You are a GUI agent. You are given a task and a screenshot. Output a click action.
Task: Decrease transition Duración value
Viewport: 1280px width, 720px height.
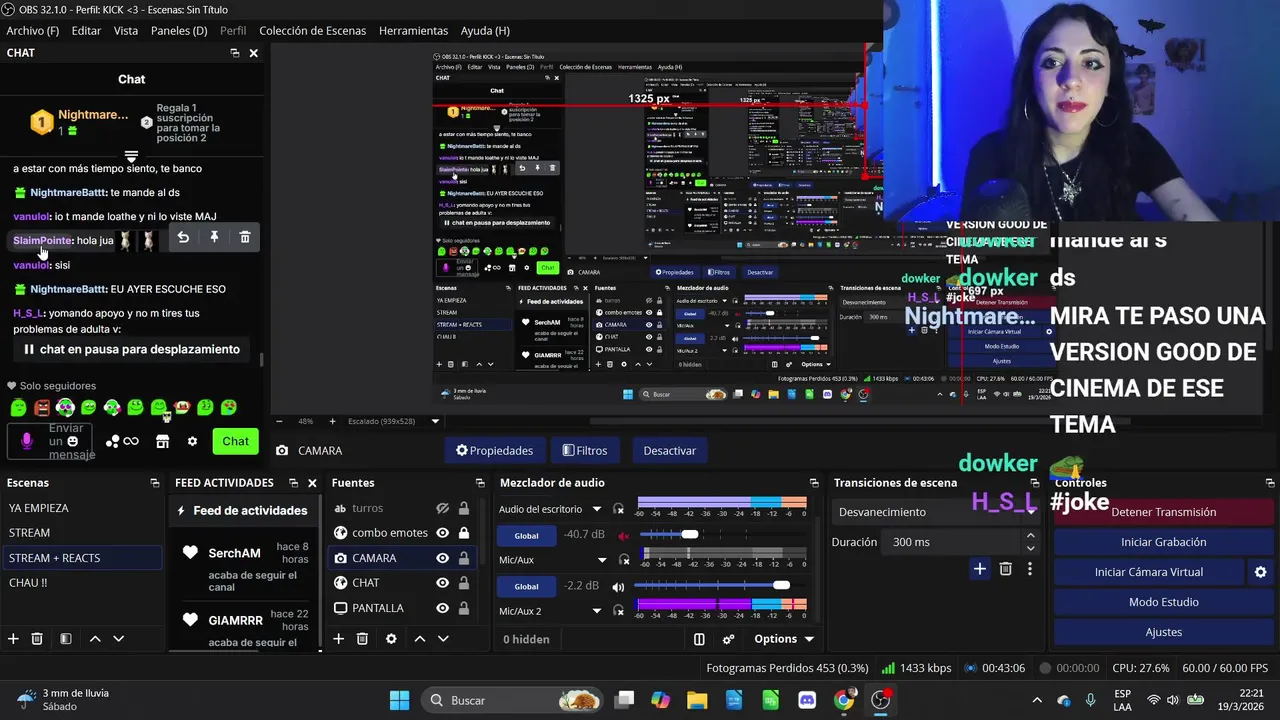[x=1031, y=548]
